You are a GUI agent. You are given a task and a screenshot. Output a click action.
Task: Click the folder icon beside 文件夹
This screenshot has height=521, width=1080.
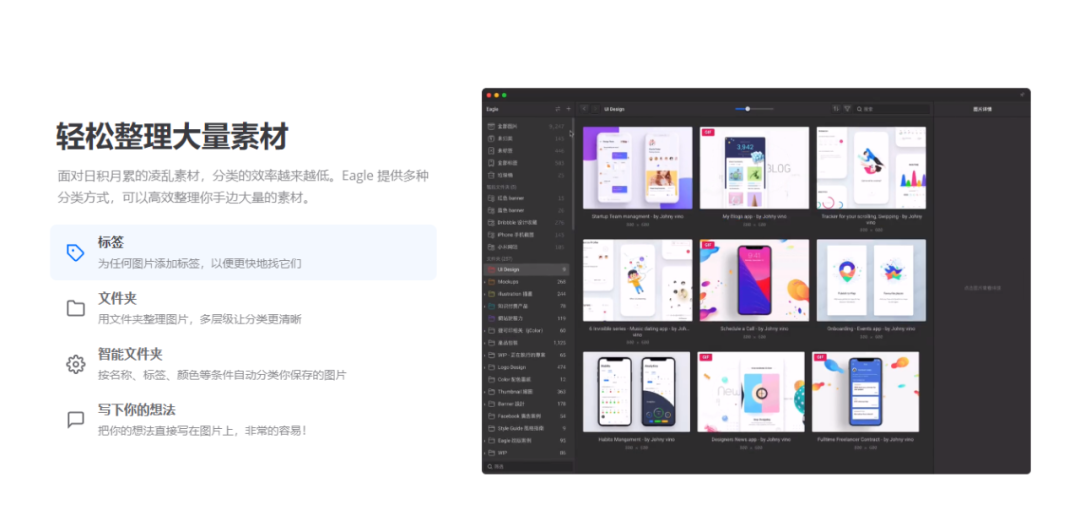[x=75, y=308]
